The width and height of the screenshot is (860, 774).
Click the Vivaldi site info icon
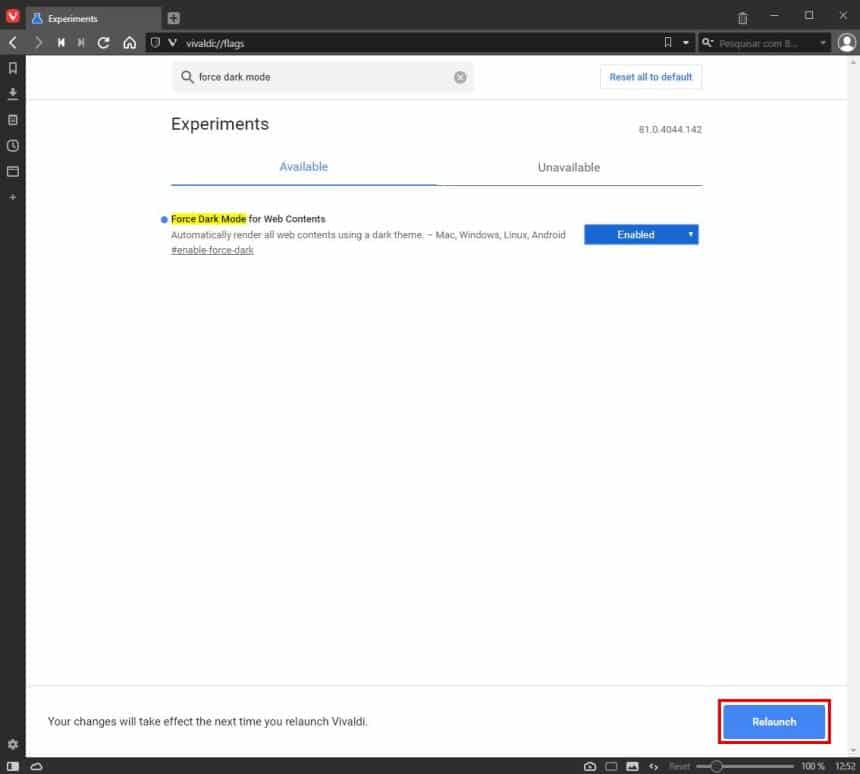point(172,43)
